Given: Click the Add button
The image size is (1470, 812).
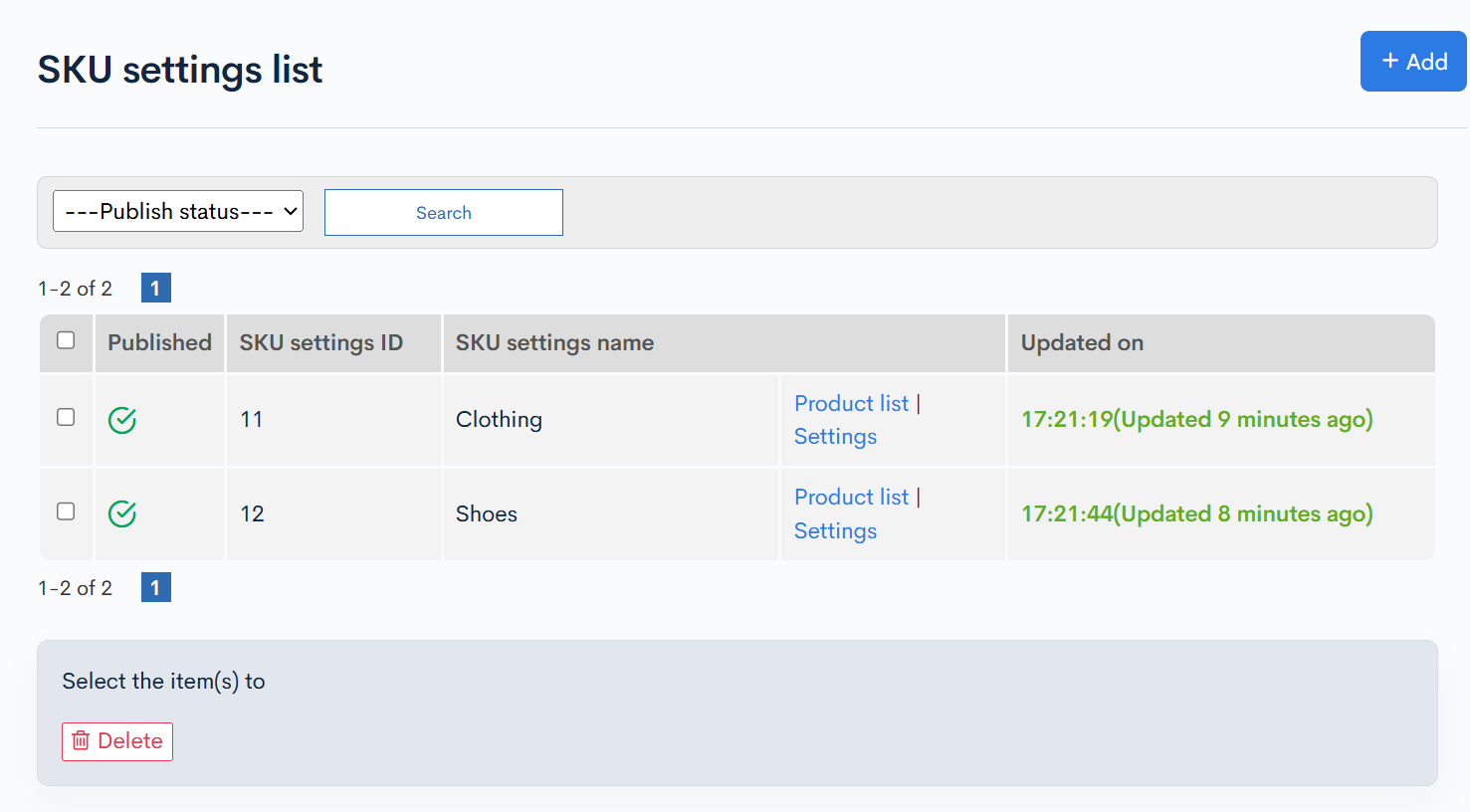Looking at the screenshot, I should (x=1414, y=62).
